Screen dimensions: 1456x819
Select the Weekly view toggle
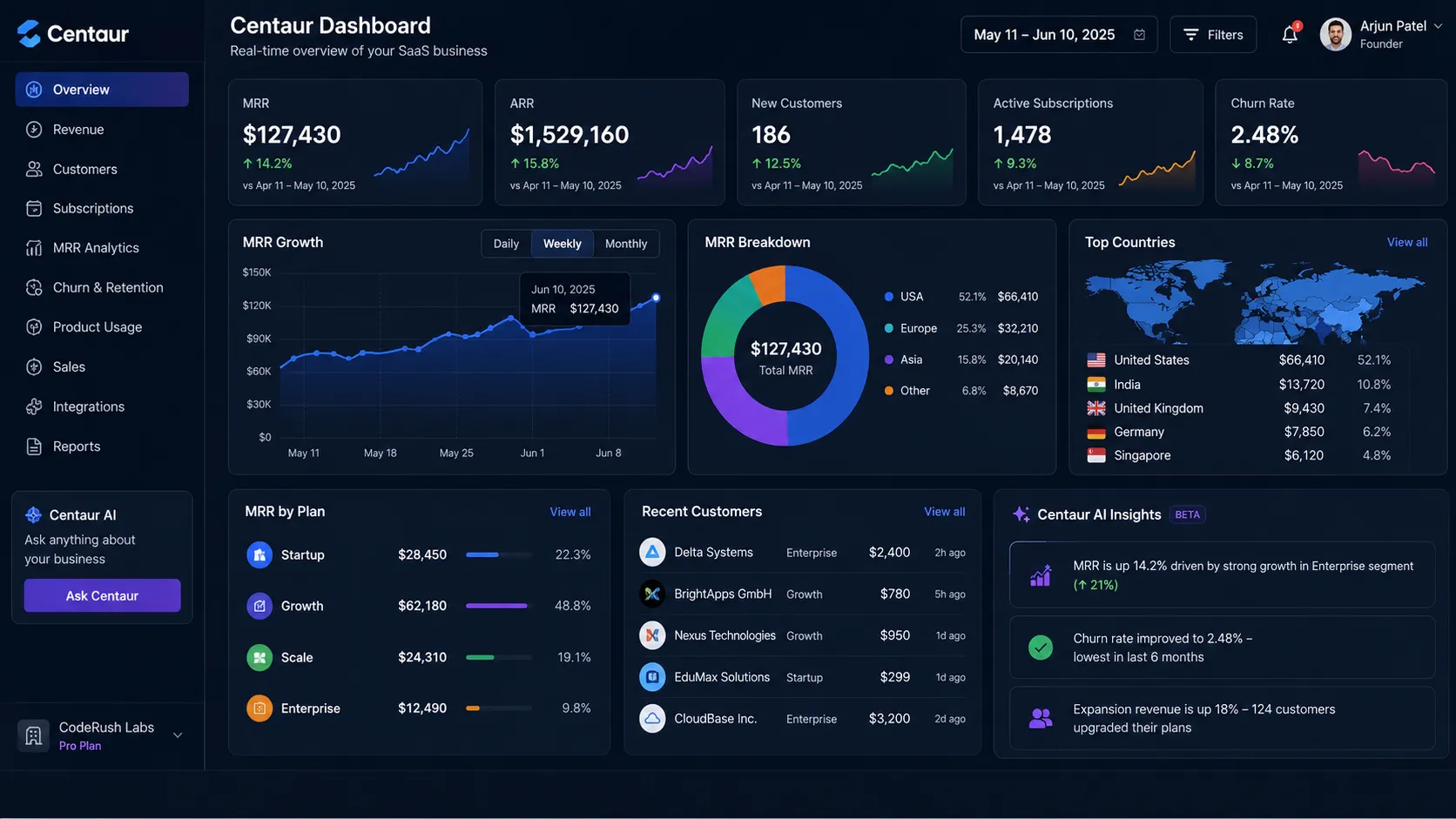pyautogui.click(x=563, y=244)
